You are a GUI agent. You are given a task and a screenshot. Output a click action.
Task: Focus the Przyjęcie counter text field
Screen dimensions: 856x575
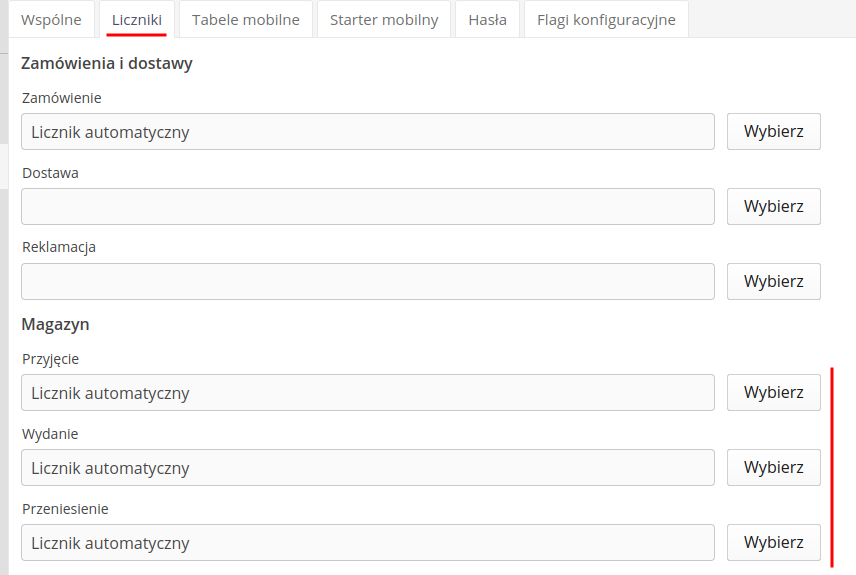pyautogui.click(x=367, y=393)
